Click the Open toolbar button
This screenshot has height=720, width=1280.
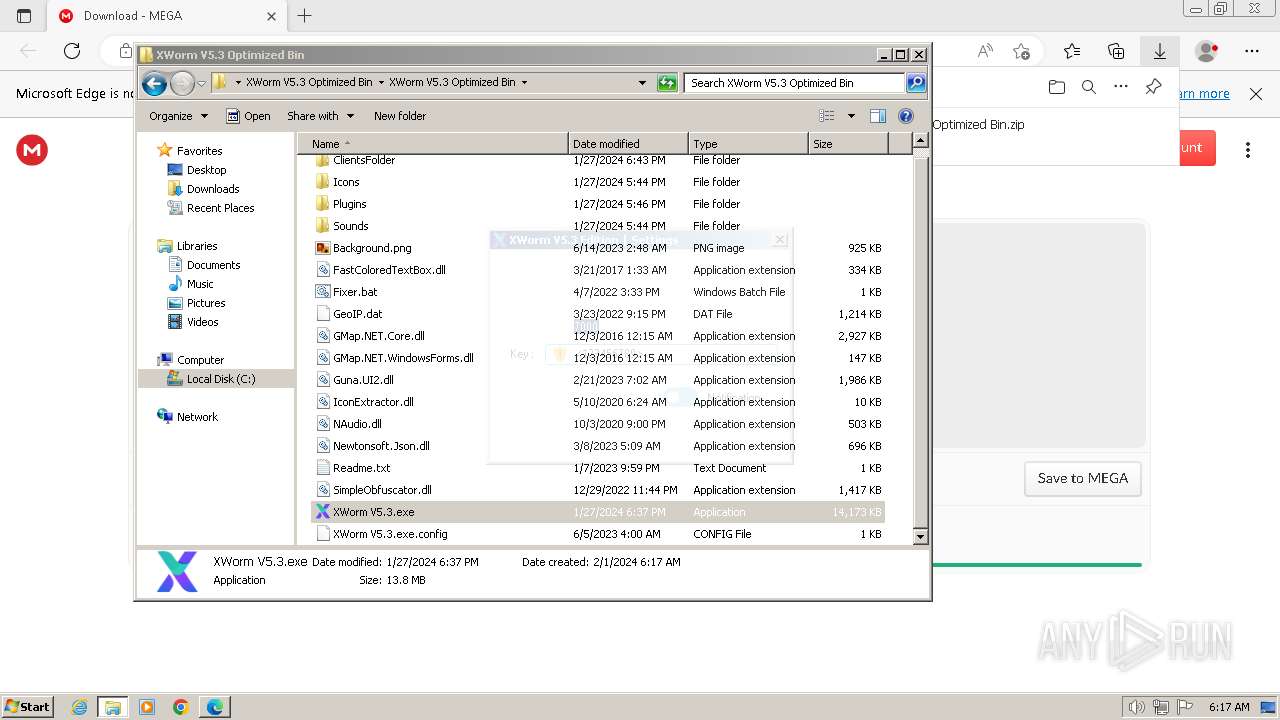click(248, 116)
